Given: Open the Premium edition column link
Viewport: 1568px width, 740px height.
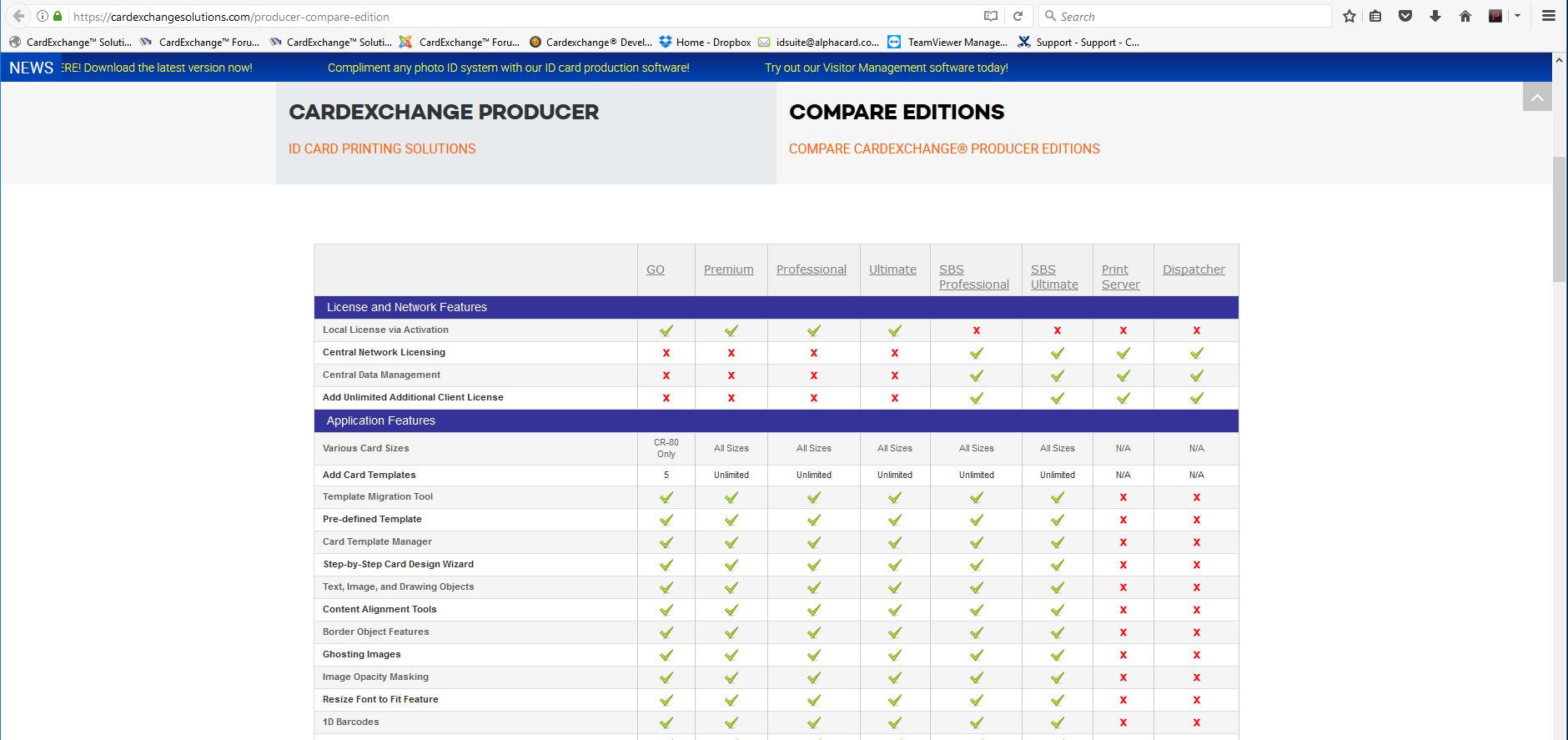Looking at the screenshot, I should click(728, 269).
